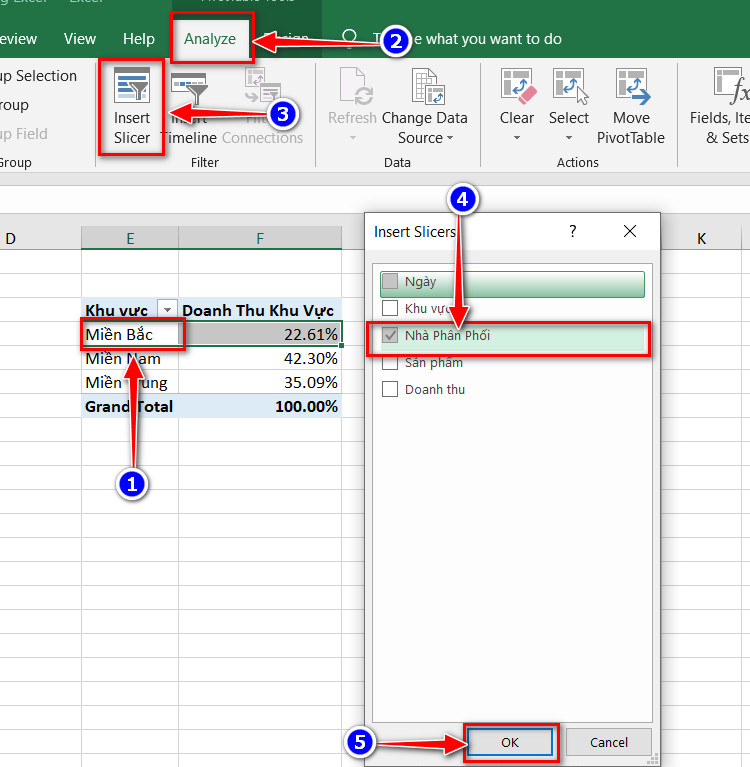Viewport: 750px width, 767px height.
Task: Select the Miền Trung cell
Action: 130,382
